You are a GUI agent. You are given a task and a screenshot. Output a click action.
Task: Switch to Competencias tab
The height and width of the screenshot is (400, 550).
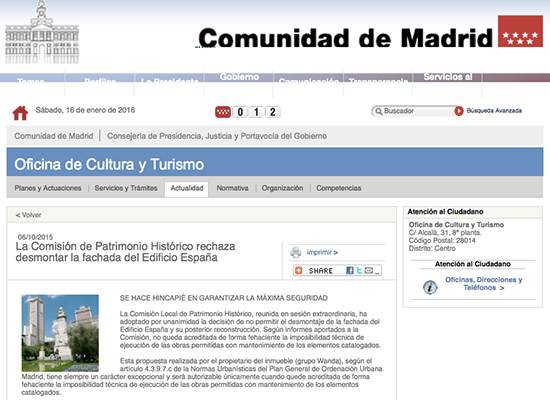(x=338, y=188)
